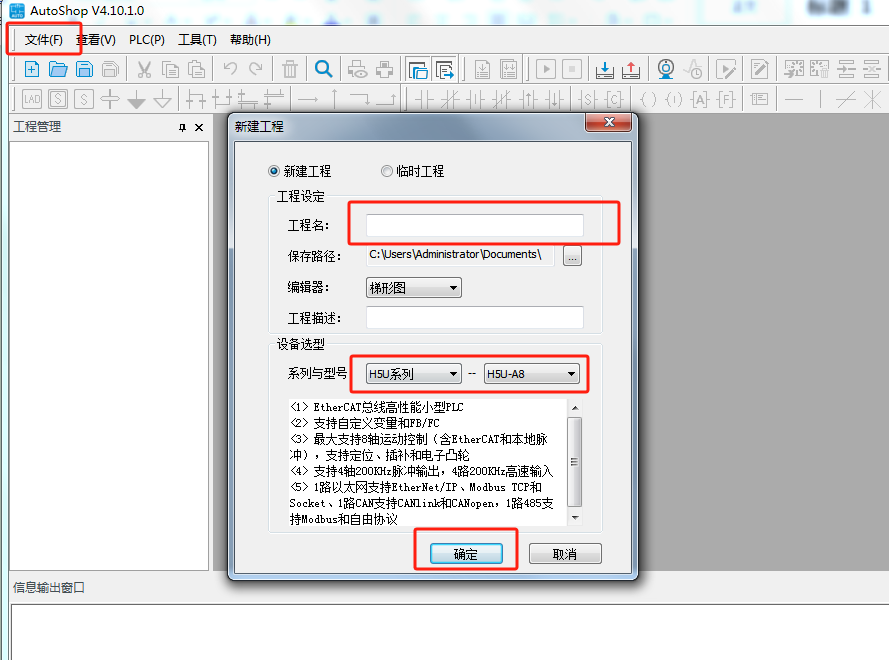The height and width of the screenshot is (660, 889).
Task: Click the Download to PLC icon
Action: 604,69
